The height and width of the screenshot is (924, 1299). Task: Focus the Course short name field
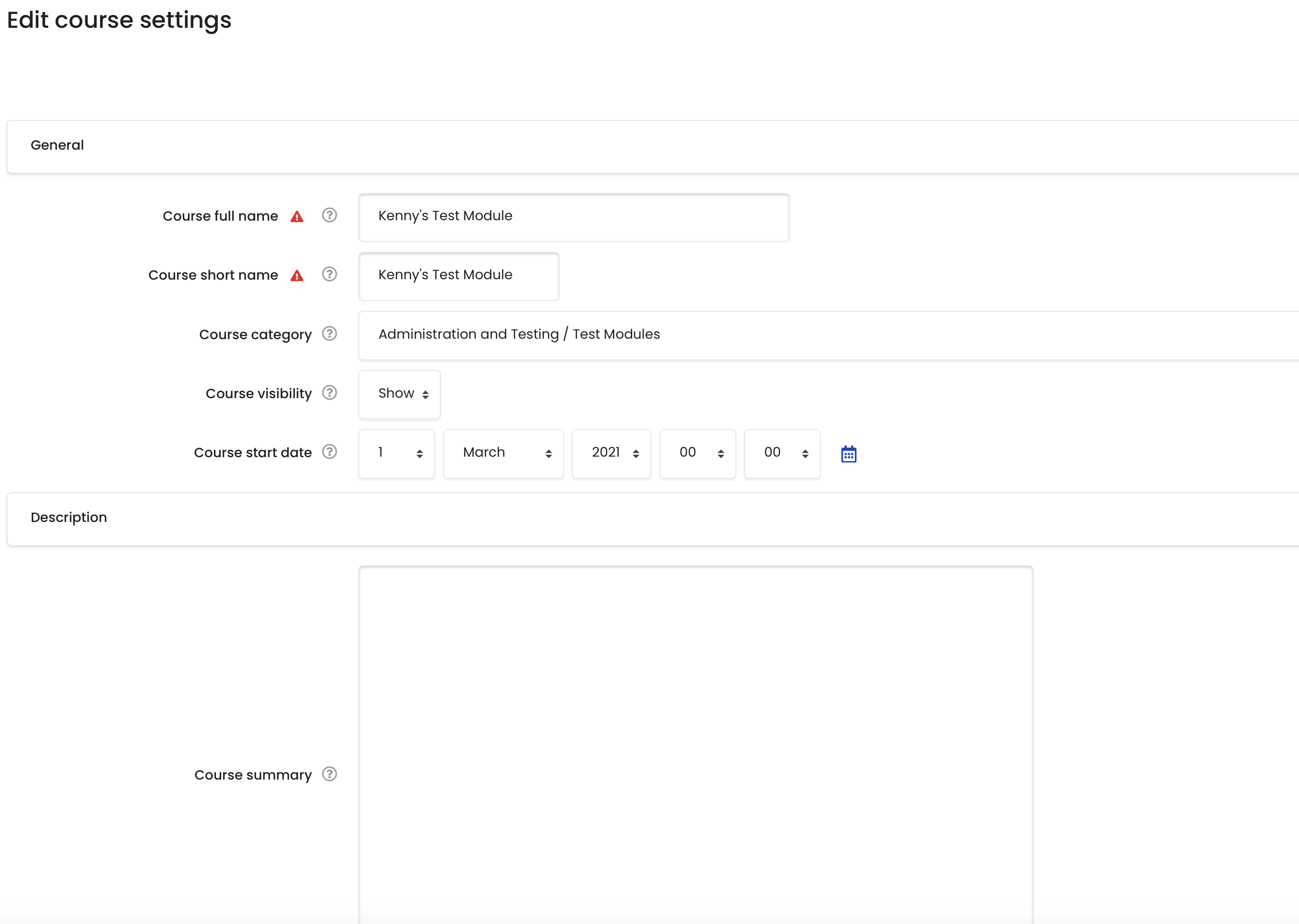coord(459,276)
